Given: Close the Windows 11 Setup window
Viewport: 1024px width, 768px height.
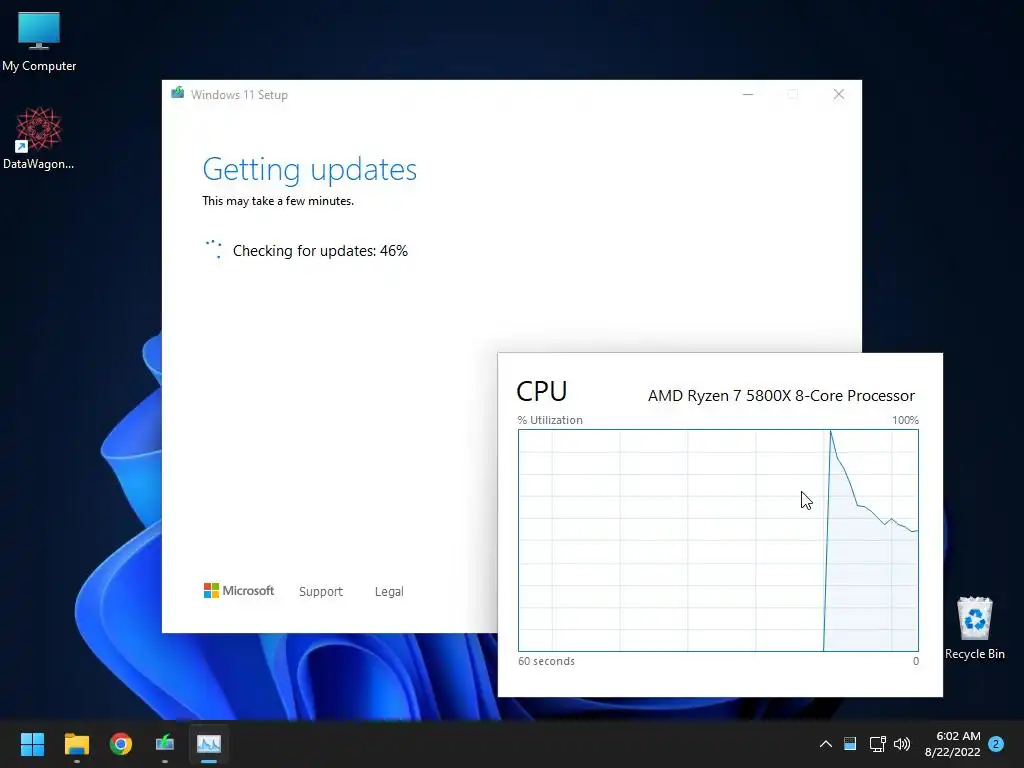Looking at the screenshot, I should point(839,94).
